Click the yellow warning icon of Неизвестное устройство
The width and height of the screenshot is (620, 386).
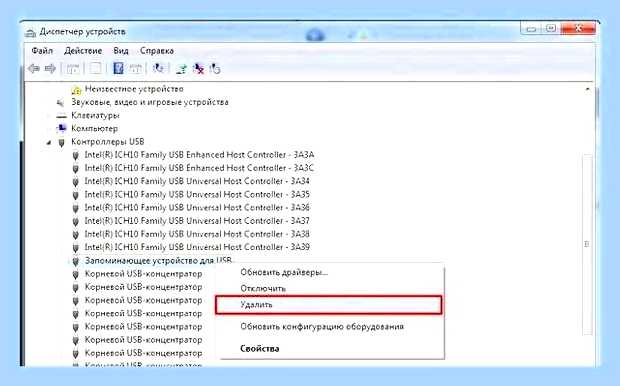tap(76, 90)
